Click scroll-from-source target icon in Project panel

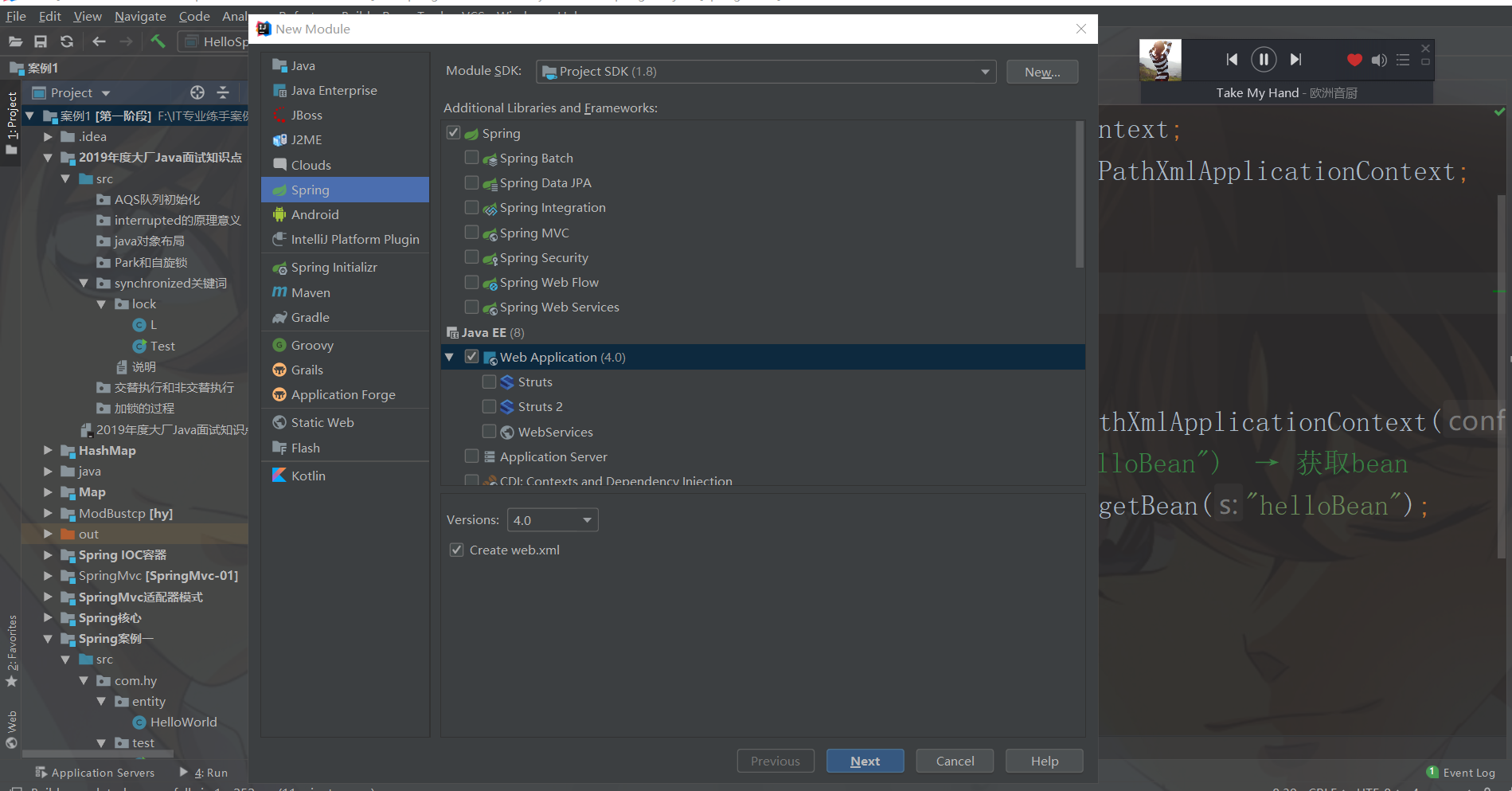pyautogui.click(x=197, y=92)
